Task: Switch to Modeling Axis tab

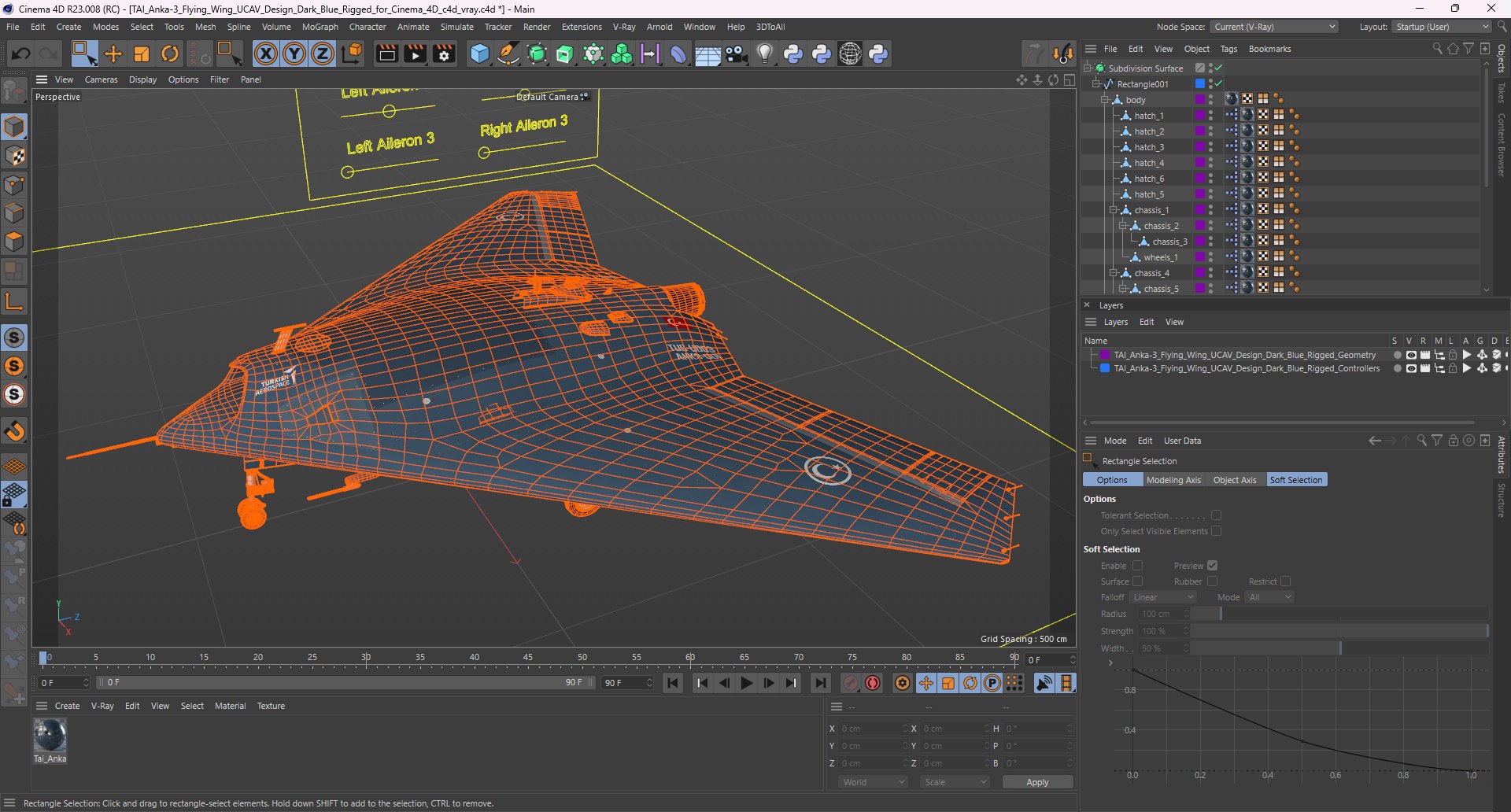Action: [x=1173, y=480]
